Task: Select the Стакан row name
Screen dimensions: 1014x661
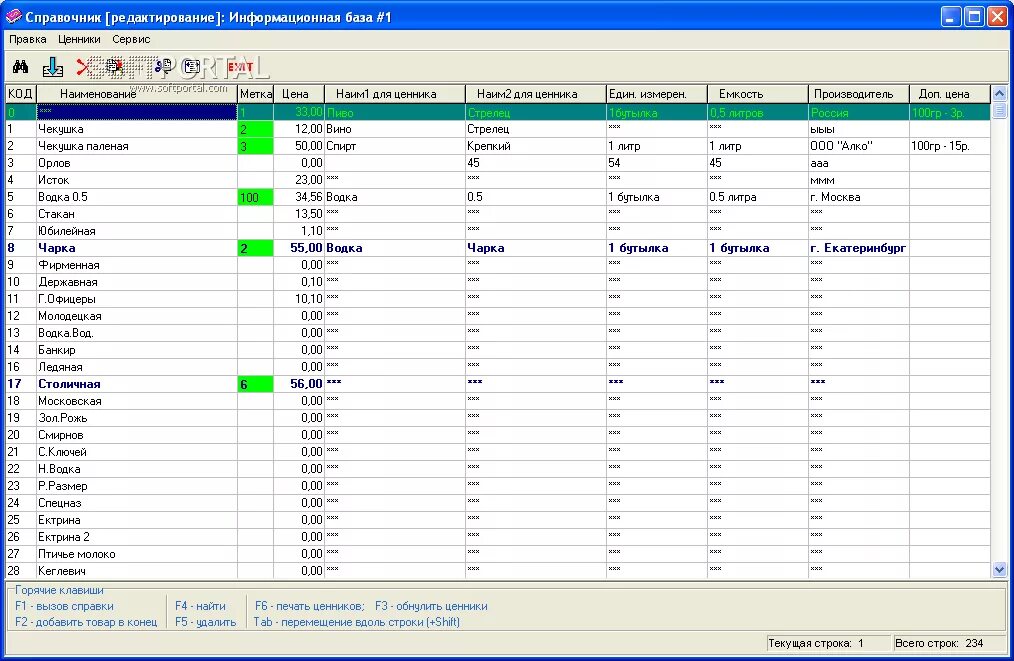Action: [x=137, y=214]
